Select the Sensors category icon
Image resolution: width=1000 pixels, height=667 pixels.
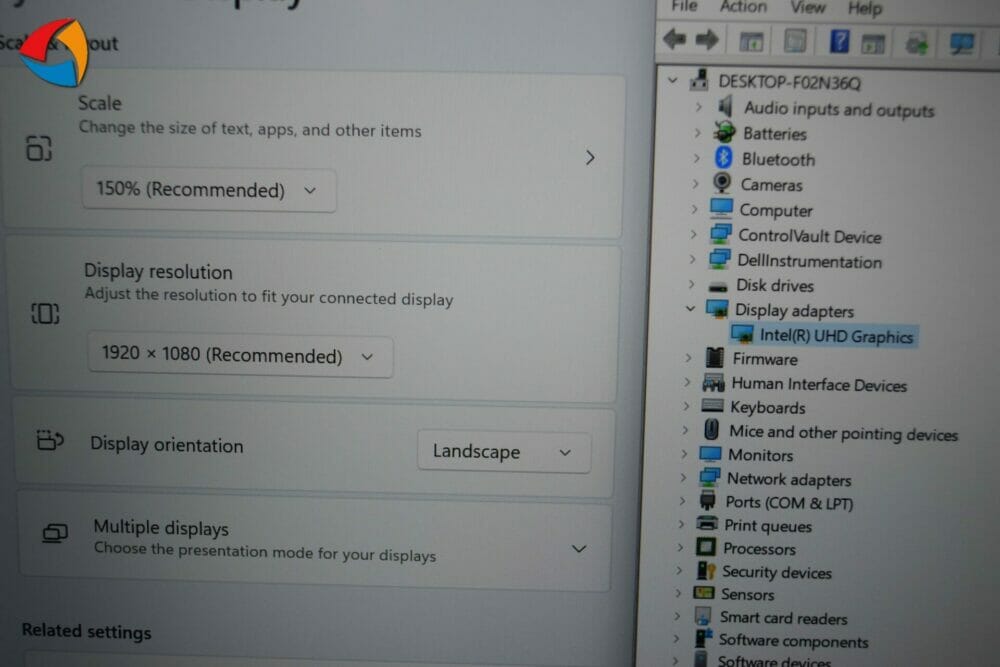pos(703,592)
